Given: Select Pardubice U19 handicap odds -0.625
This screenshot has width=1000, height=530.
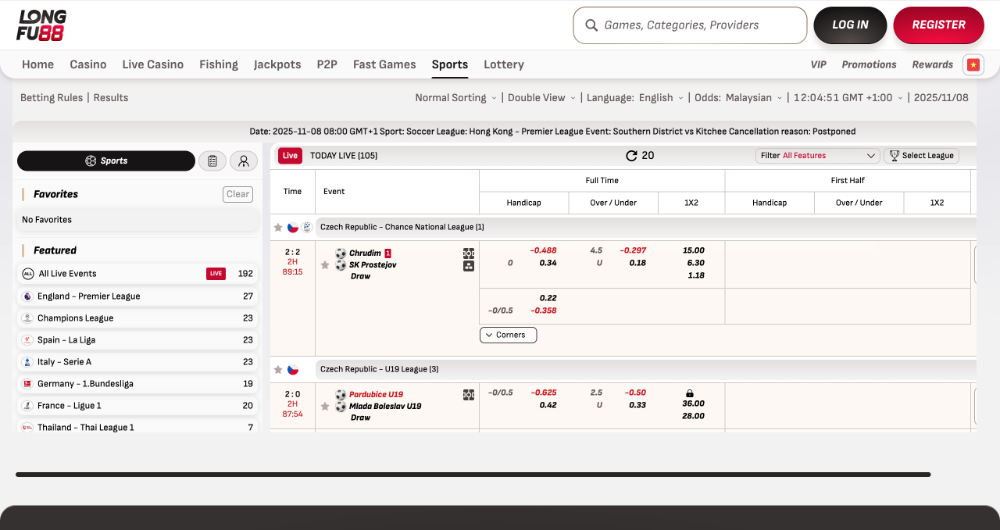Looking at the screenshot, I should (x=543, y=393).
